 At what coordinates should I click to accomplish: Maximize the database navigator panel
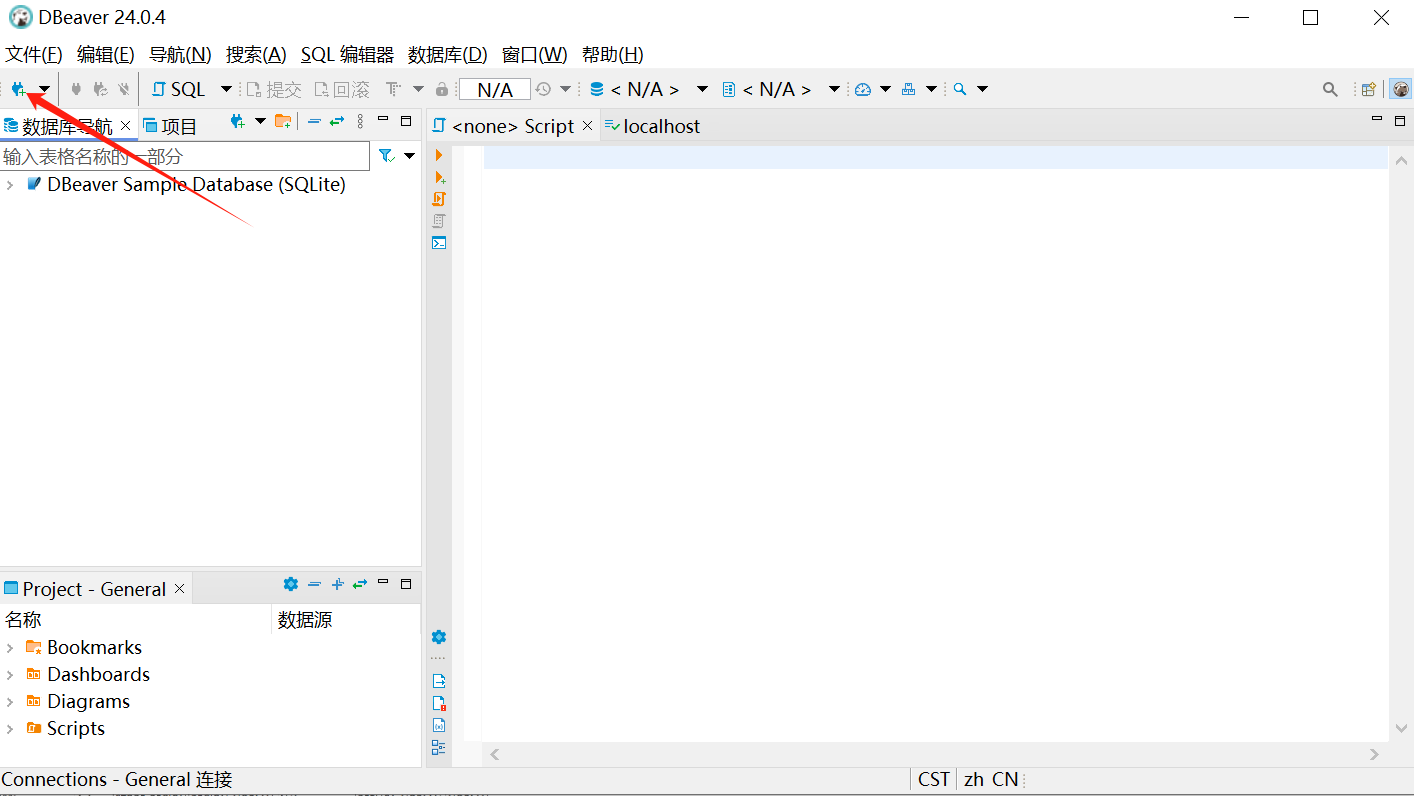point(406,121)
